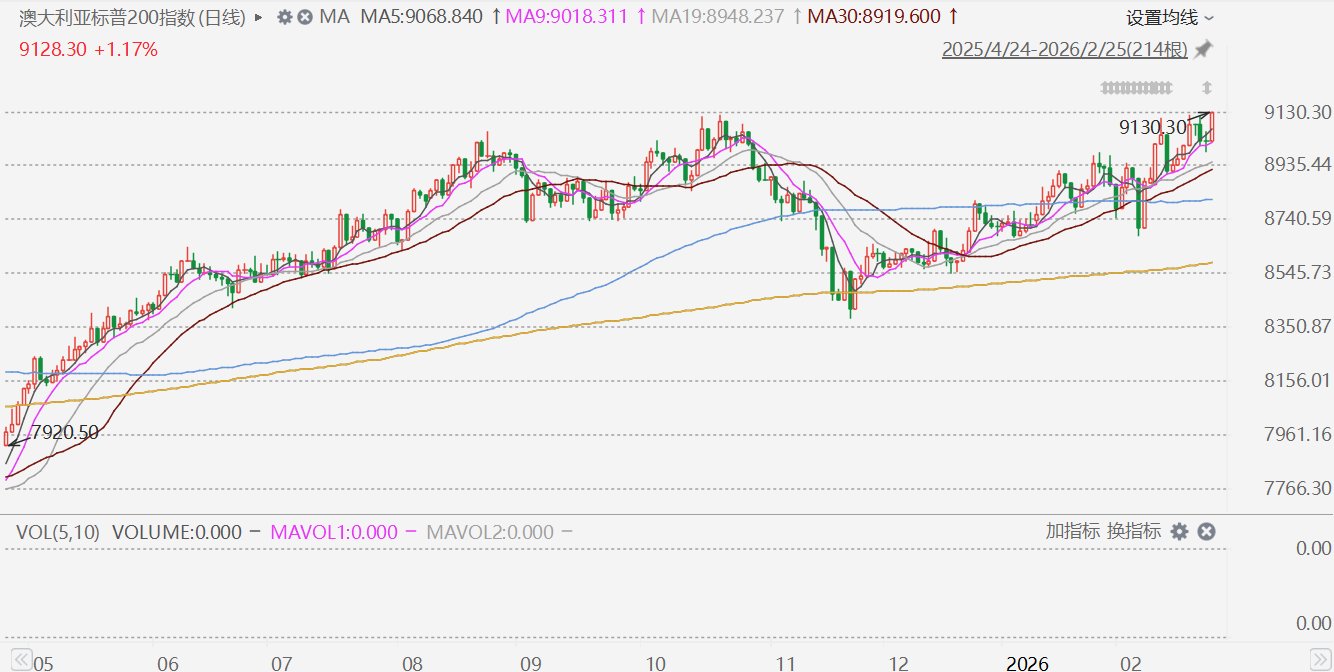Click the MAVOL2:0.000 readout
This screenshot has width=1334, height=672.
[x=490, y=532]
